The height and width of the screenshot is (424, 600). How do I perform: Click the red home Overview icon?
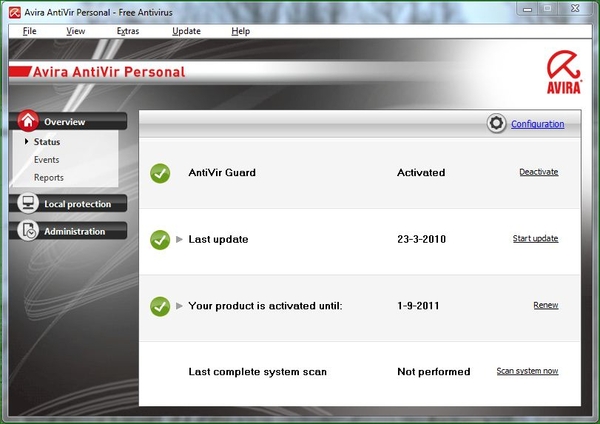click(x=28, y=121)
